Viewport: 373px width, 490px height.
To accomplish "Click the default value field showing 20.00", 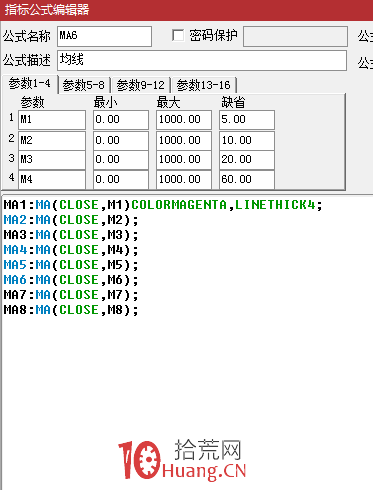I will coord(247,160).
